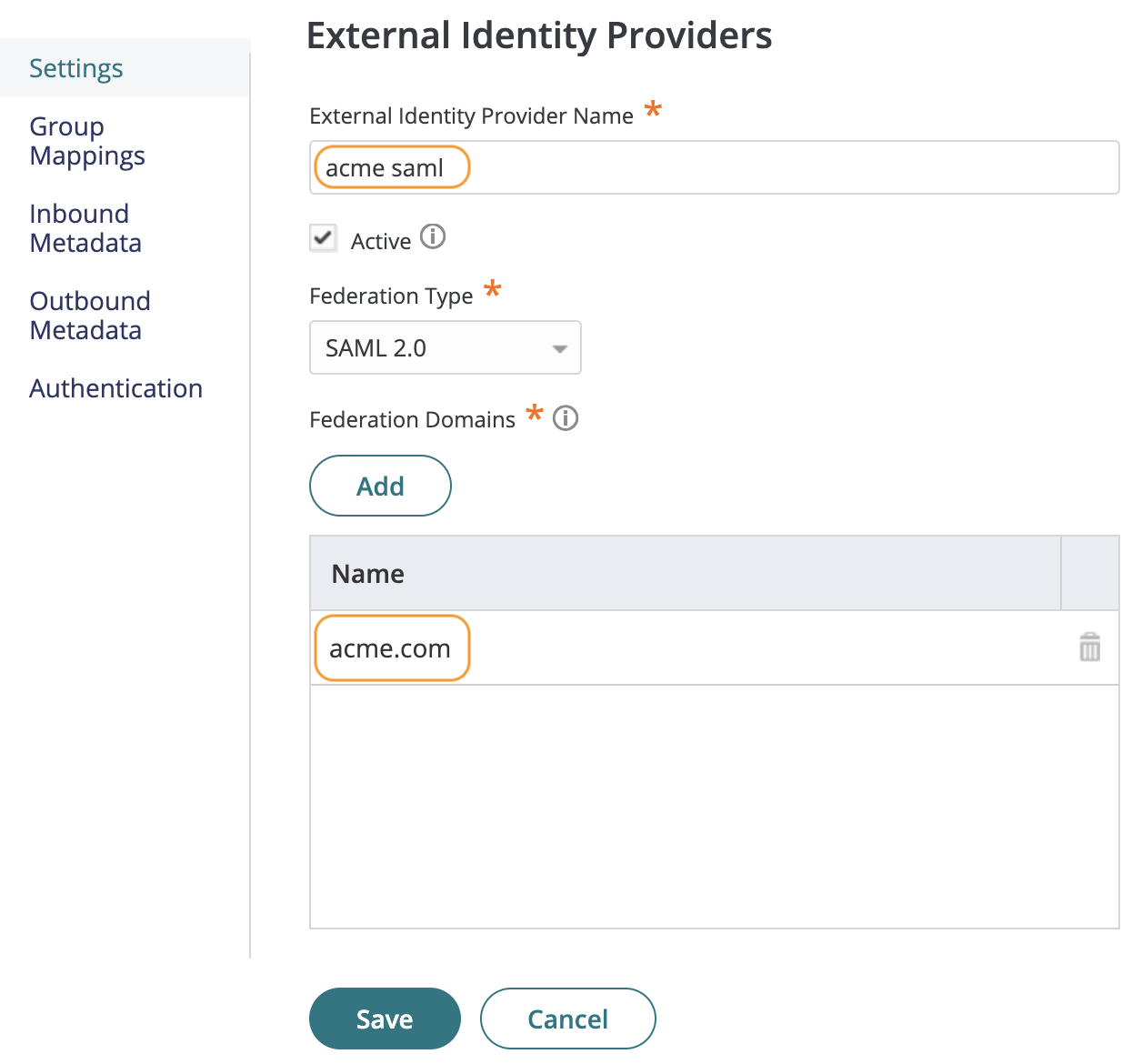Save the external identity provider
This screenshot has height=1064, width=1142.
(385, 1019)
